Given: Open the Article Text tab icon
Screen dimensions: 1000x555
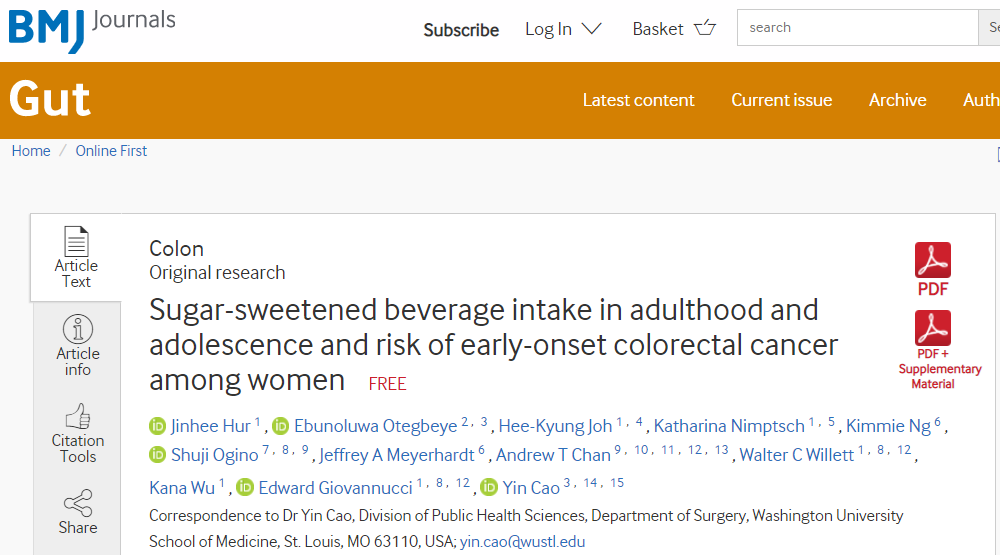Looking at the screenshot, I should click(x=76, y=241).
